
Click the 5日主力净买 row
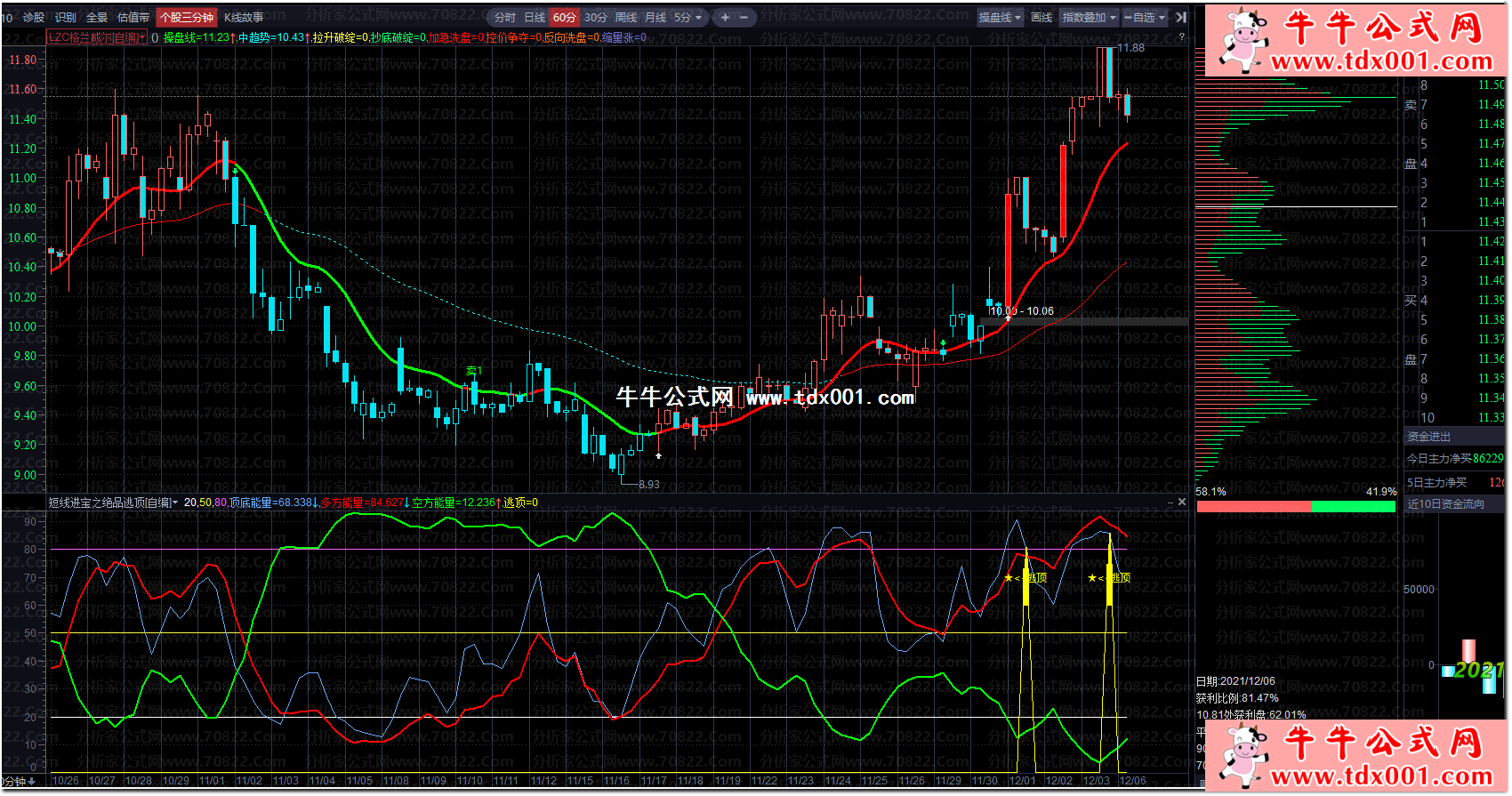tap(1455, 482)
